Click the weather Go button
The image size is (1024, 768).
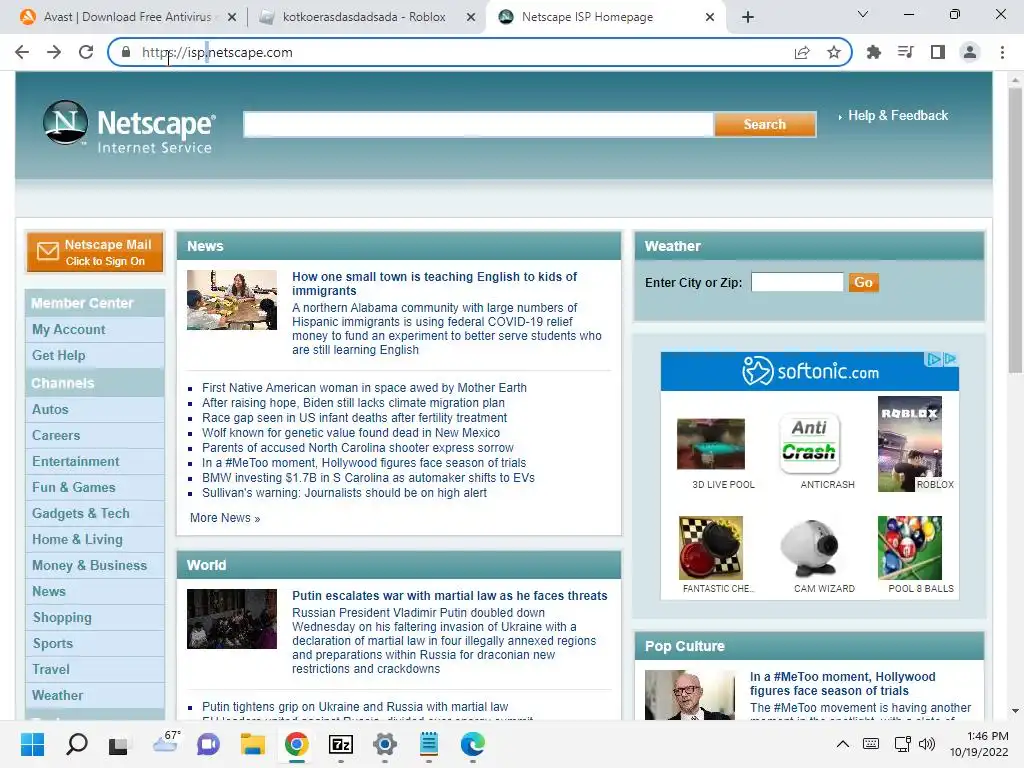point(863,282)
